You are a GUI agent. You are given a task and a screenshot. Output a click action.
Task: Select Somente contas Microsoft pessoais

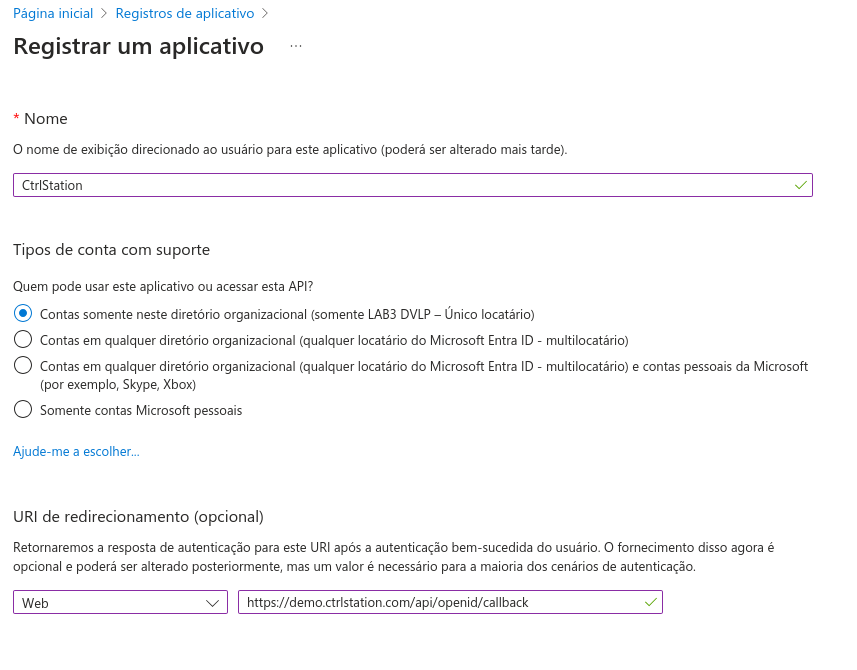pos(23,410)
